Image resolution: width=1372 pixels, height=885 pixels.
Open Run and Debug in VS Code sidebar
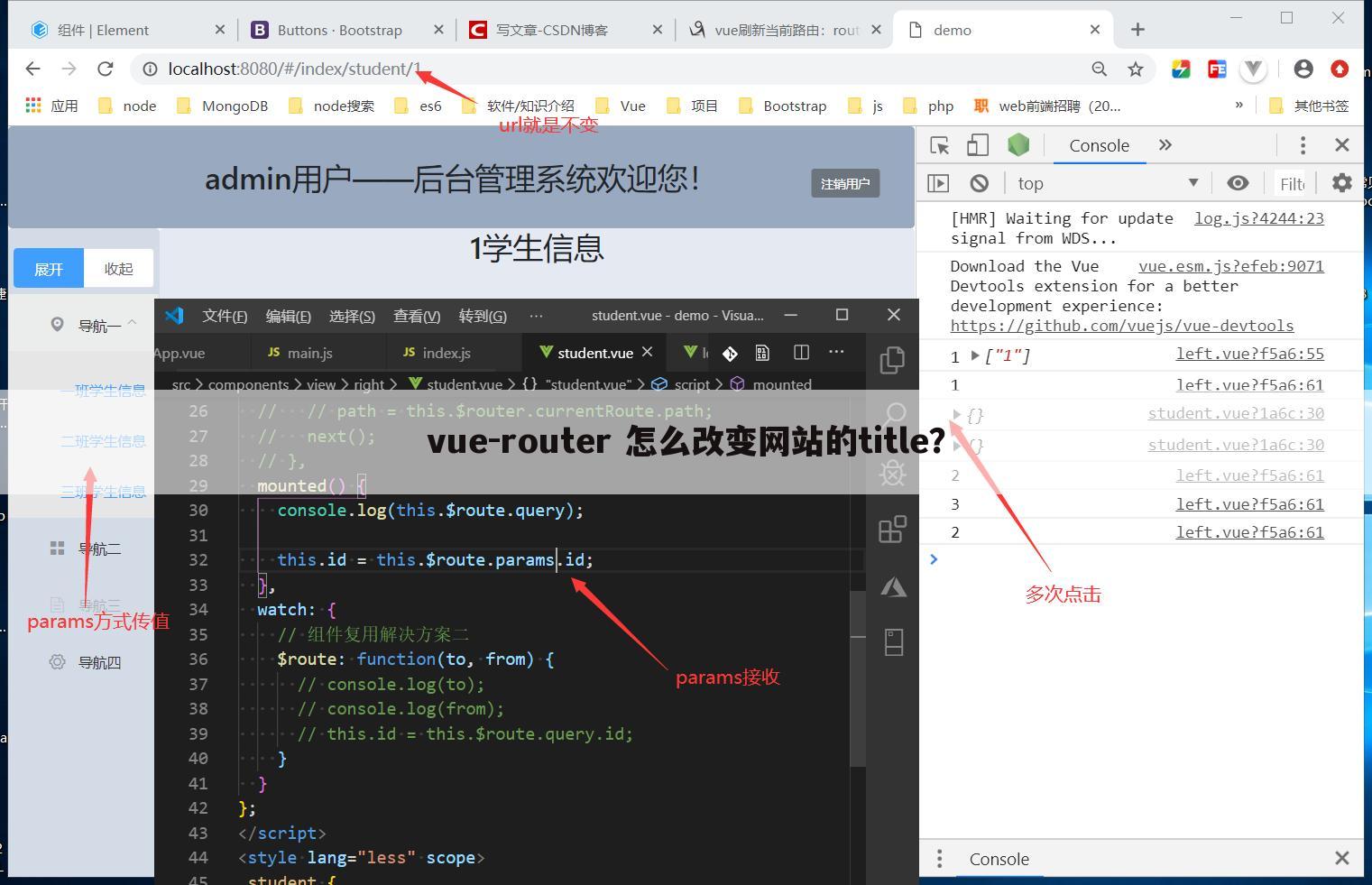point(892,472)
